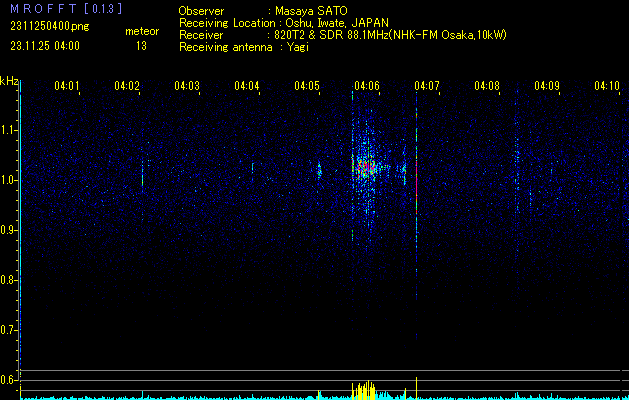
Task: Pick the 04:05 time axis label
Action: [307, 86]
